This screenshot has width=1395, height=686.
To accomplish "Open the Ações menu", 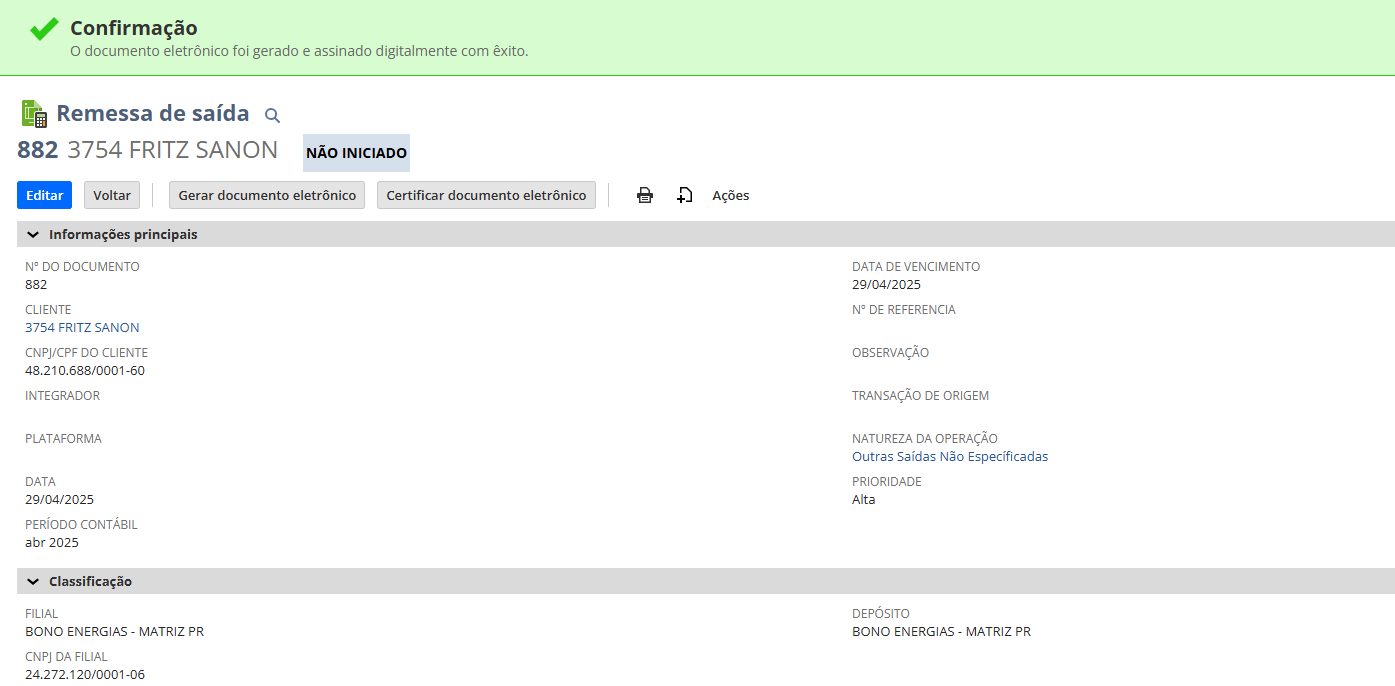I will pyautogui.click(x=730, y=195).
